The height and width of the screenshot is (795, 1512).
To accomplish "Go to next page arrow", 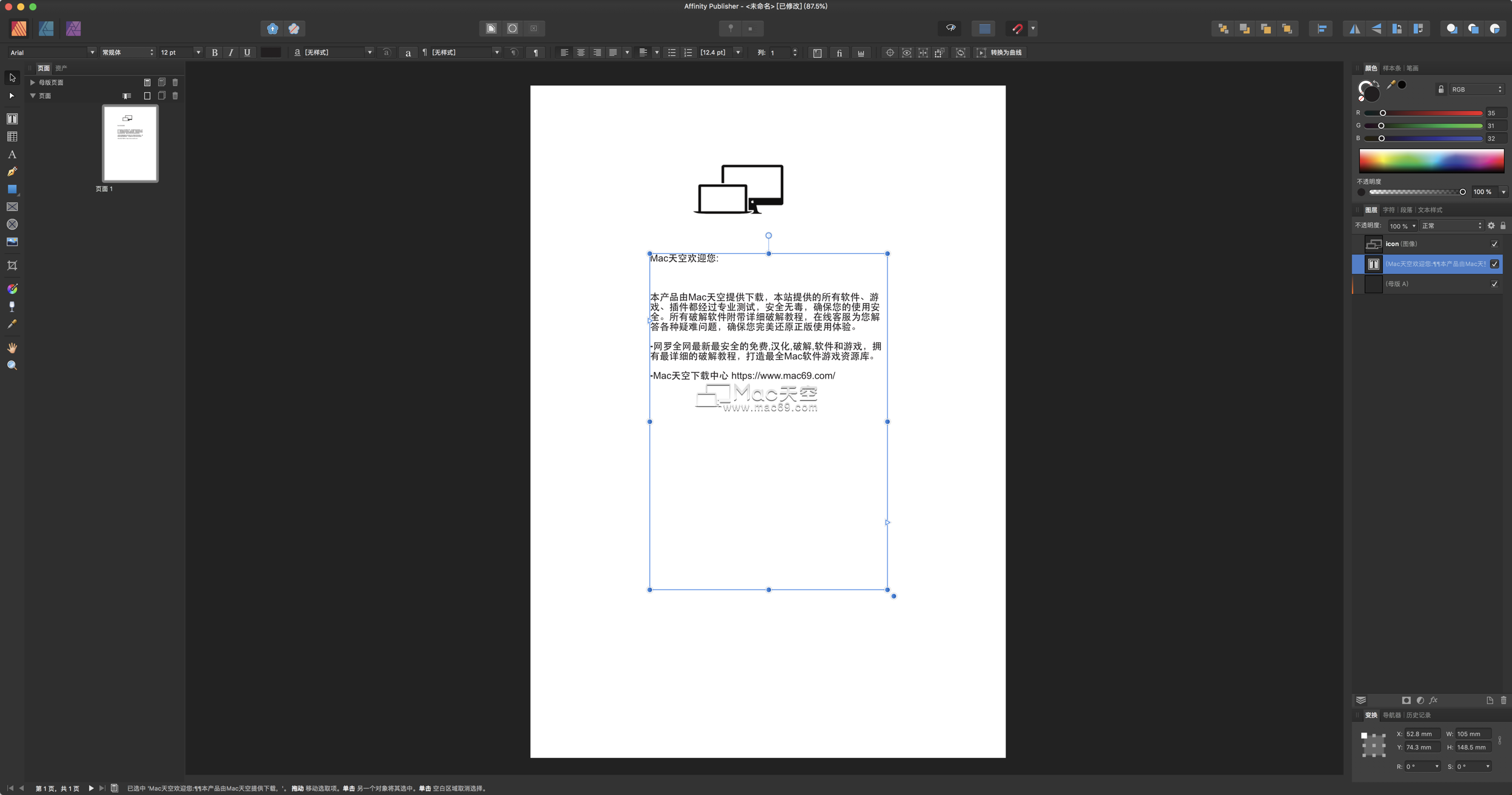I will 91,788.
